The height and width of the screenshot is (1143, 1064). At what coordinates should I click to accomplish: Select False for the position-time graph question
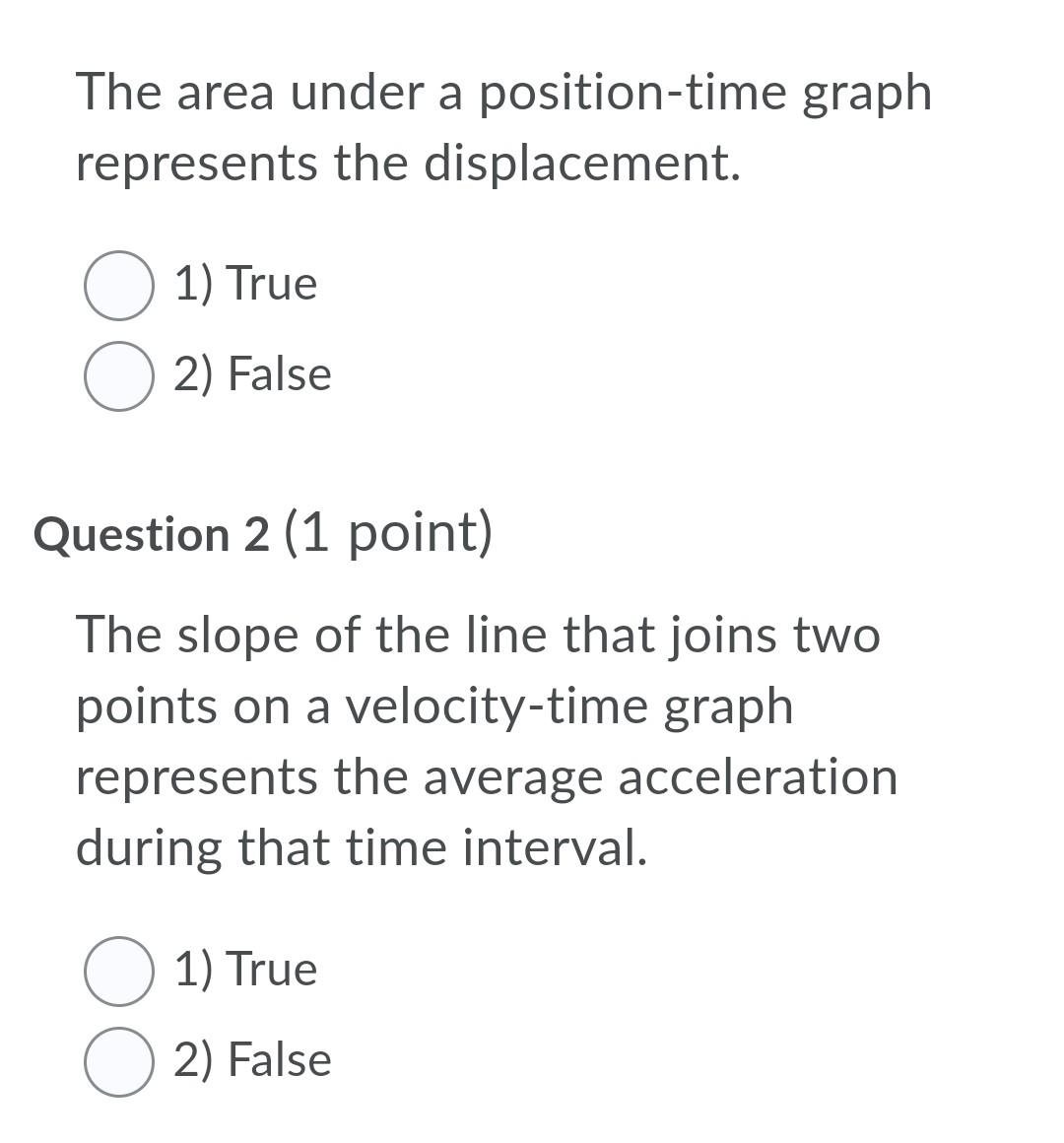pos(118,375)
